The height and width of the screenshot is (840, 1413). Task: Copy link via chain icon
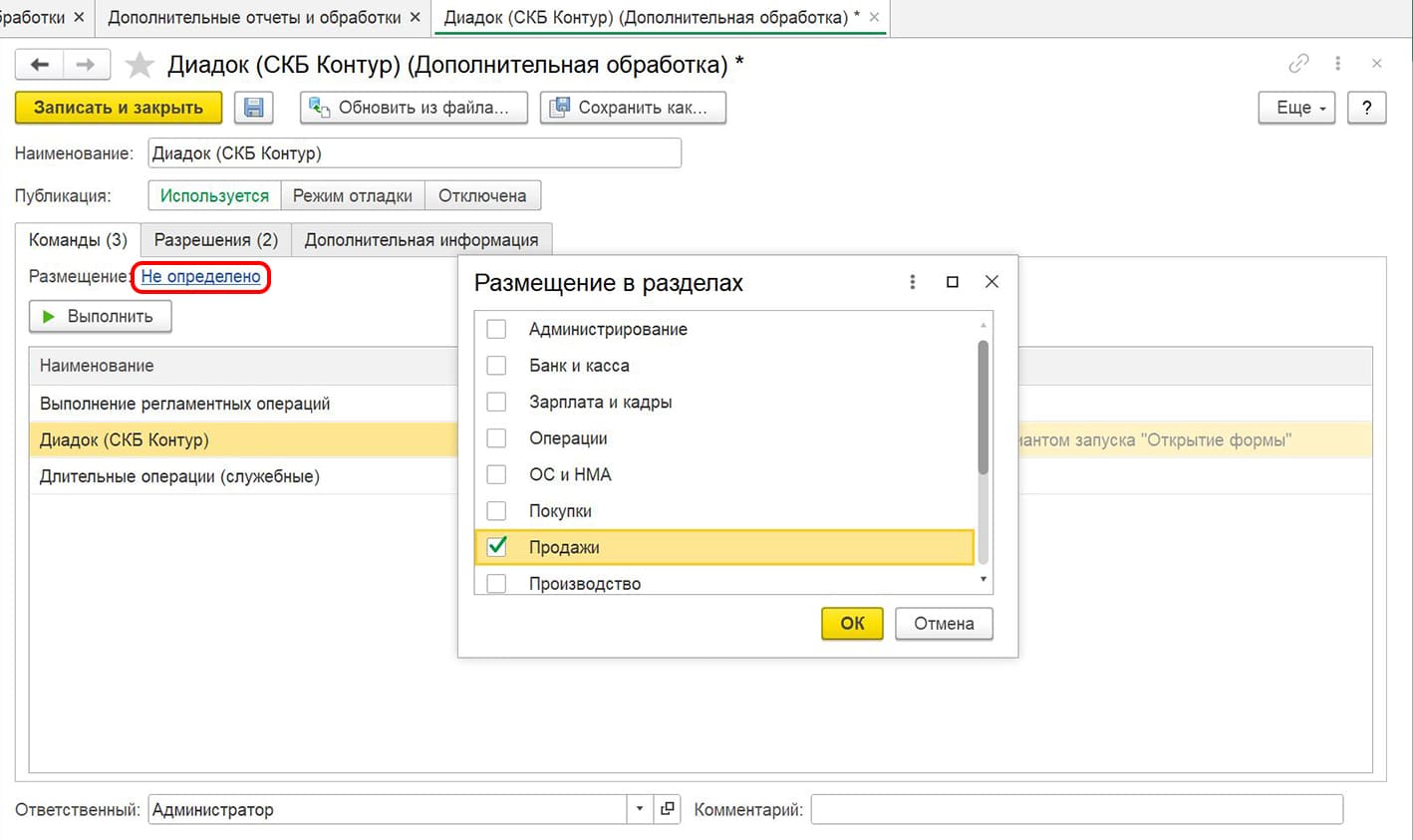(x=1298, y=64)
